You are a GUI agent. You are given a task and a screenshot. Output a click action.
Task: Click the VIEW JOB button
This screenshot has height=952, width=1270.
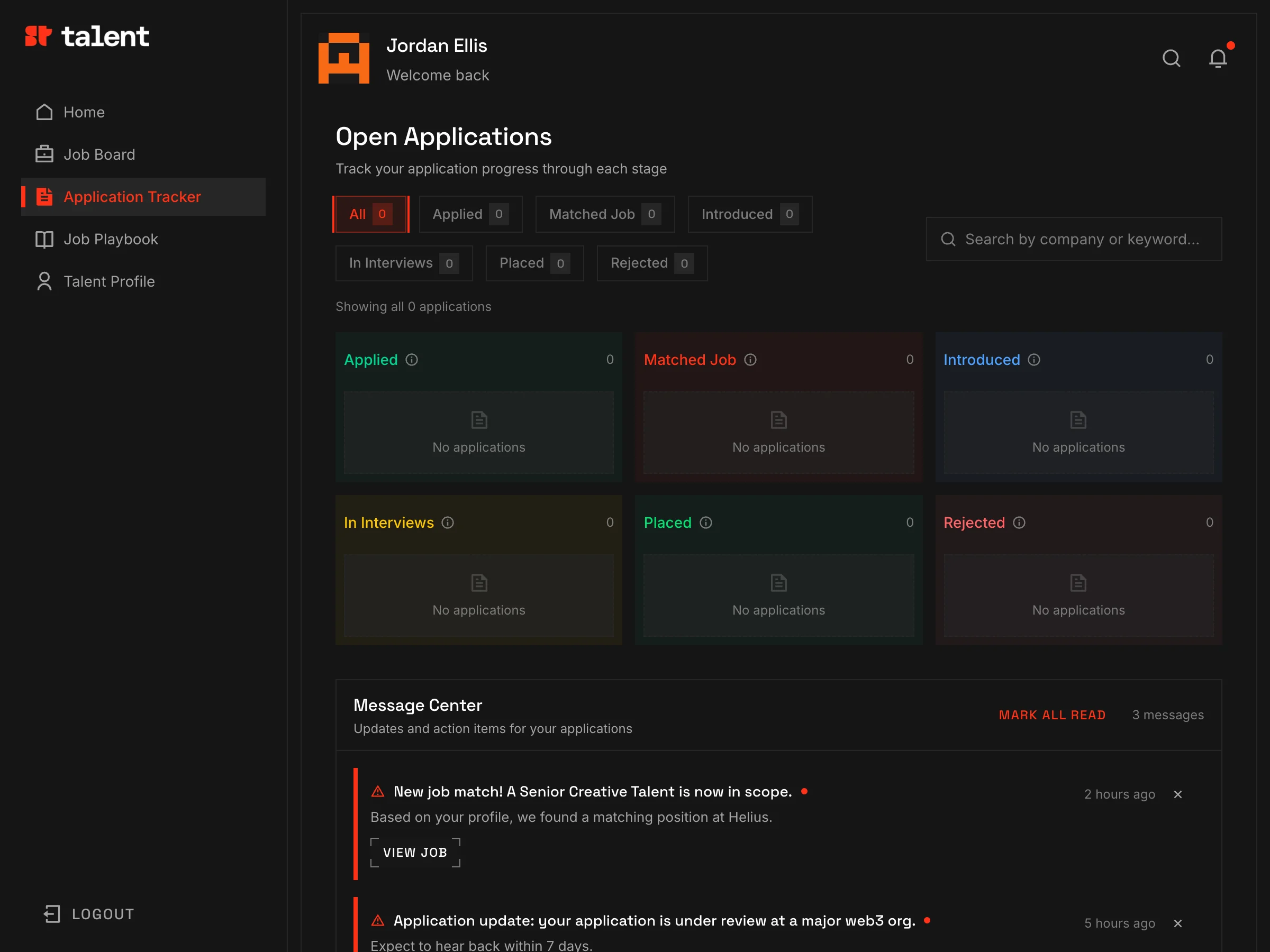tap(415, 853)
